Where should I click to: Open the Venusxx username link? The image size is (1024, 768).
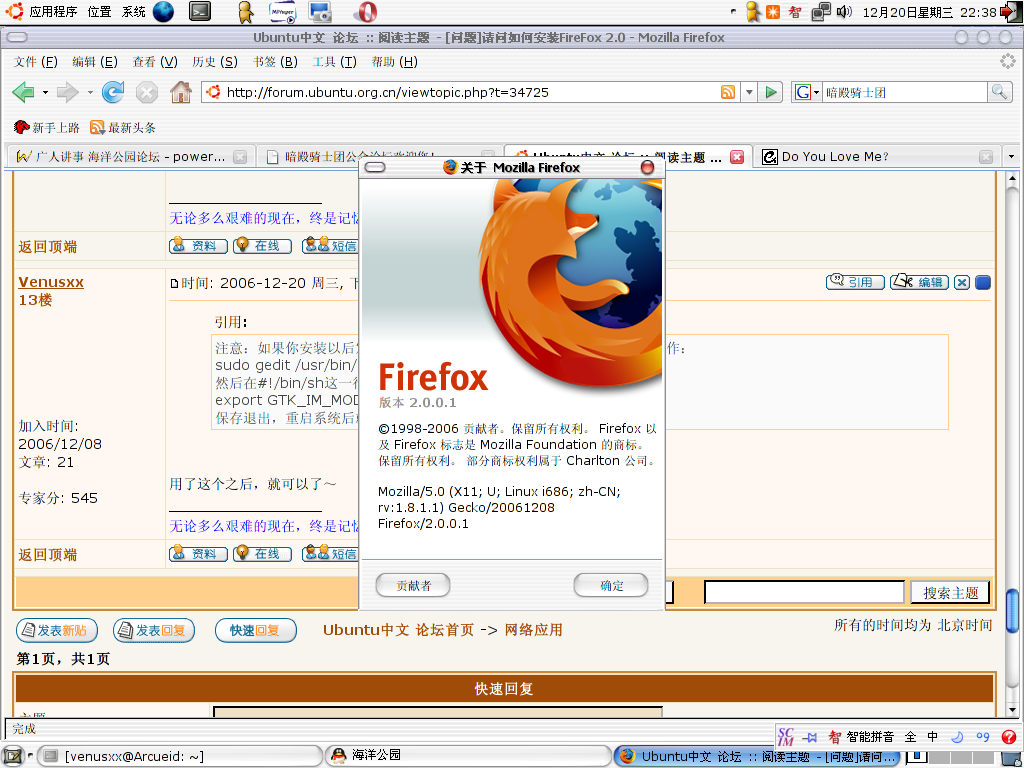click(51, 282)
